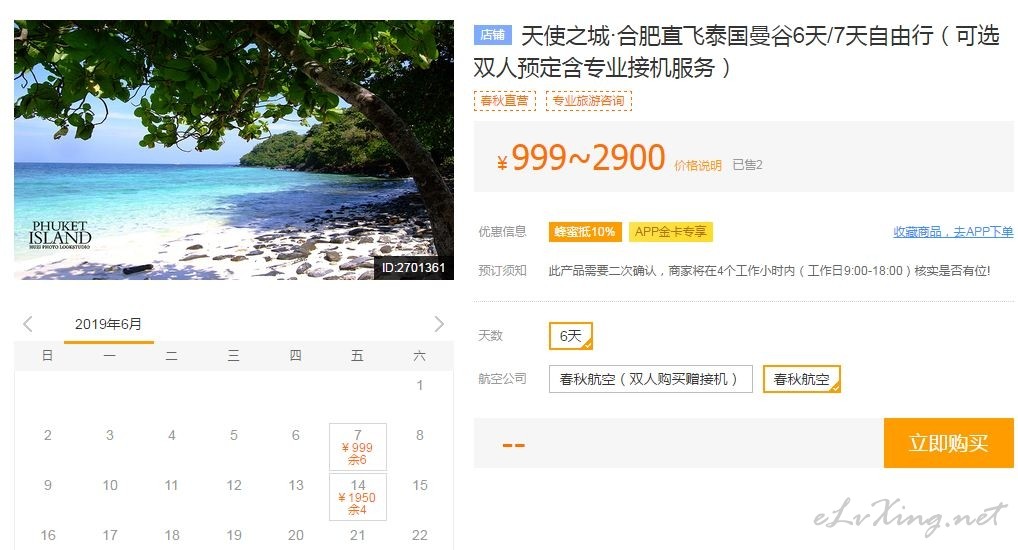Go to next month in calendar
The height and width of the screenshot is (550, 1018).
(x=439, y=323)
